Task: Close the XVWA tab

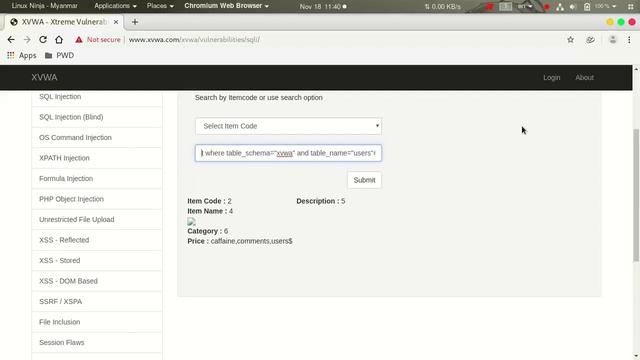Action: click(116, 22)
